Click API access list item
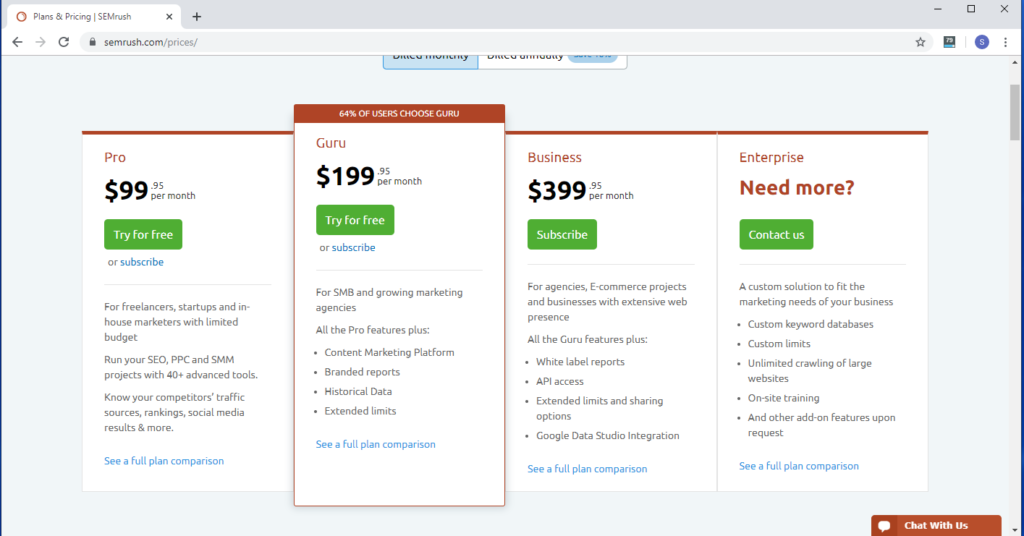 560,381
